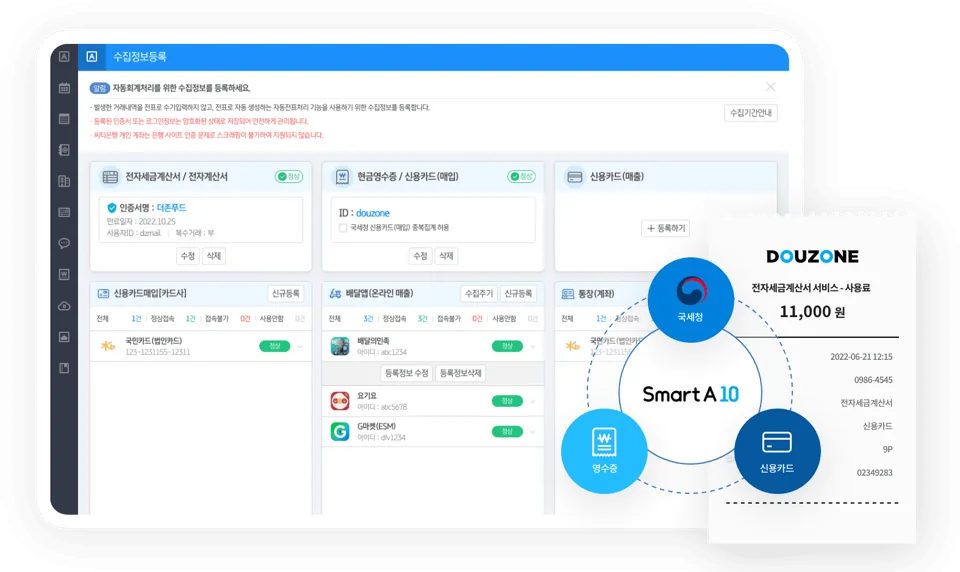This screenshot has height=572, width=960.
Task: Open the cloud icon in the sidebar
Action: tap(64, 306)
